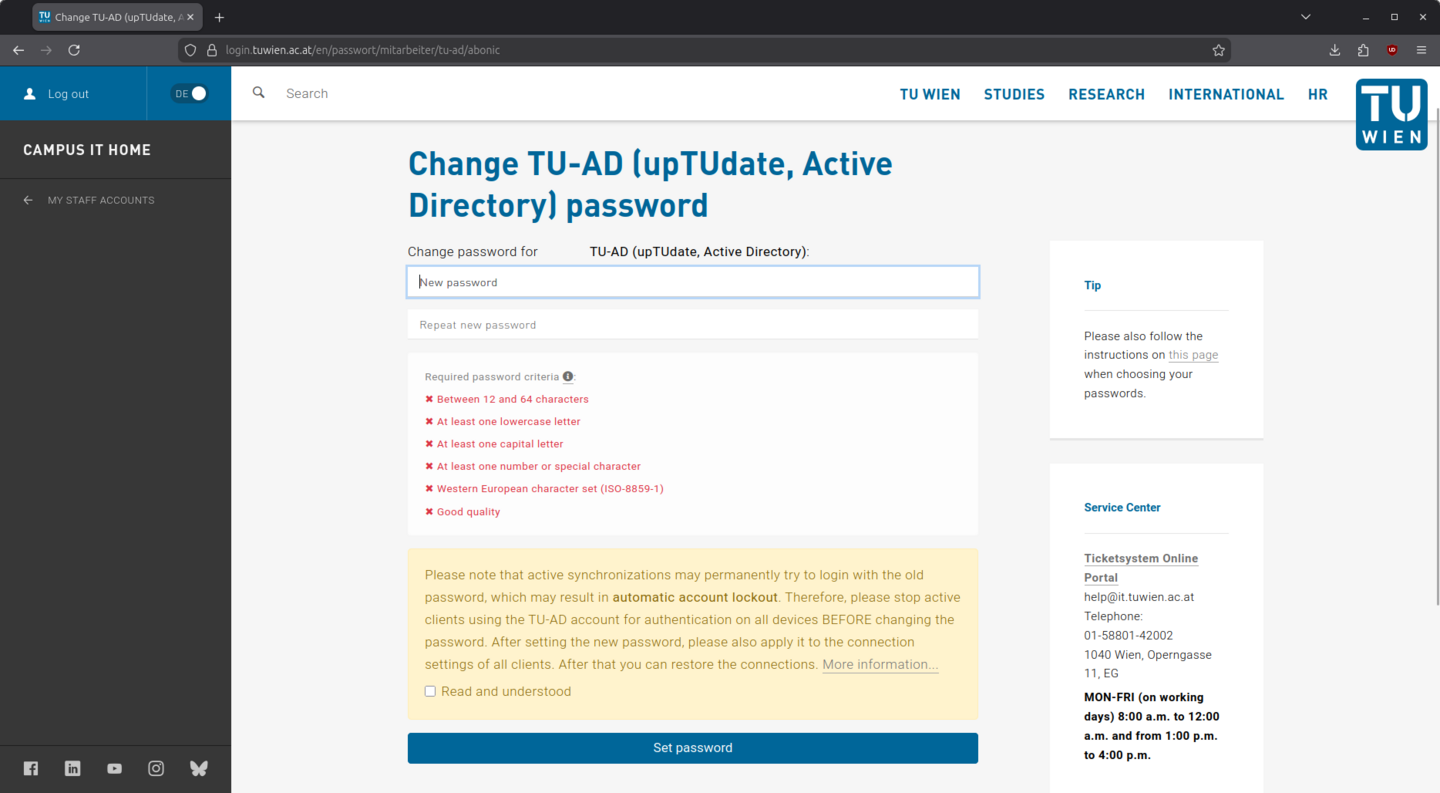Click the search magnifier icon
This screenshot has height=793, width=1440.
259,93
